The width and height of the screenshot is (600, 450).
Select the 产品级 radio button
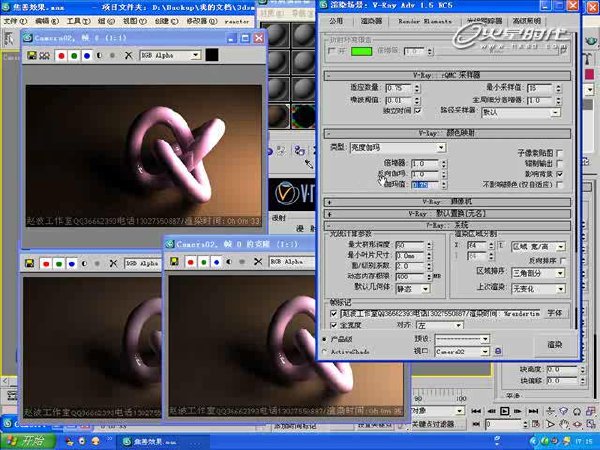[324, 339]
